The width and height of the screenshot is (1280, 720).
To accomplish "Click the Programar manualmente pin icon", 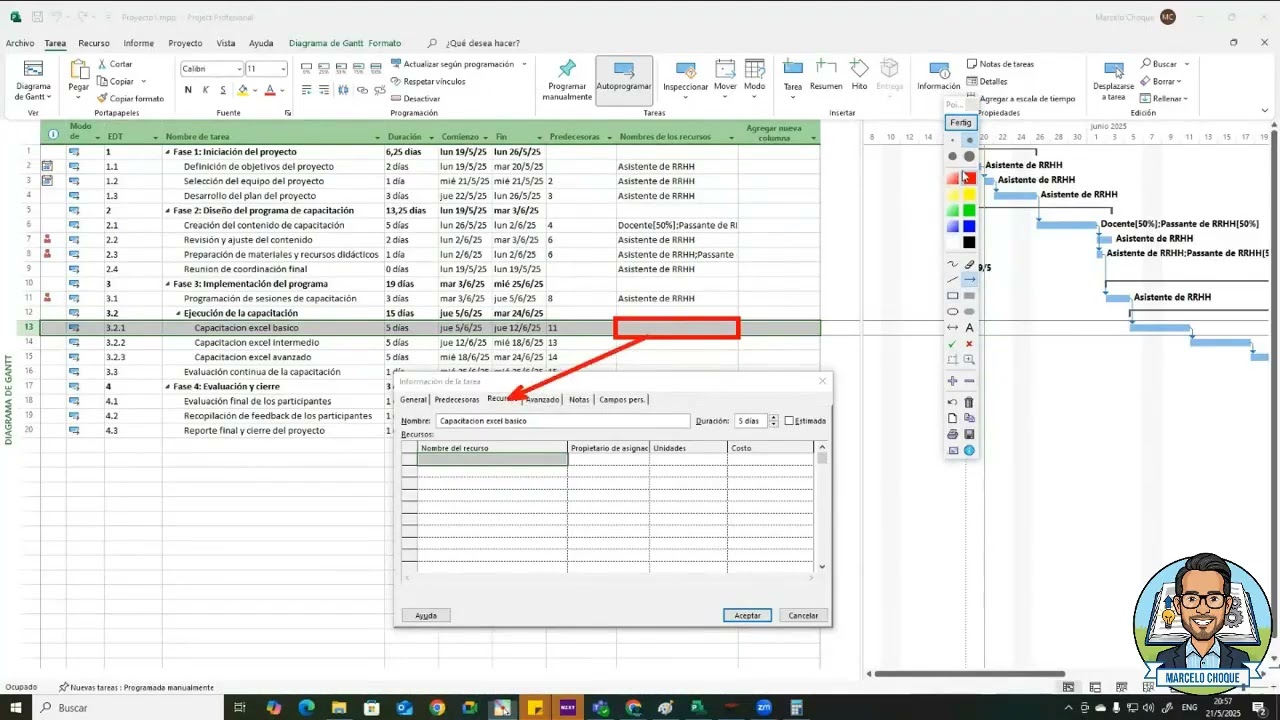I will (x=567, y=69).
